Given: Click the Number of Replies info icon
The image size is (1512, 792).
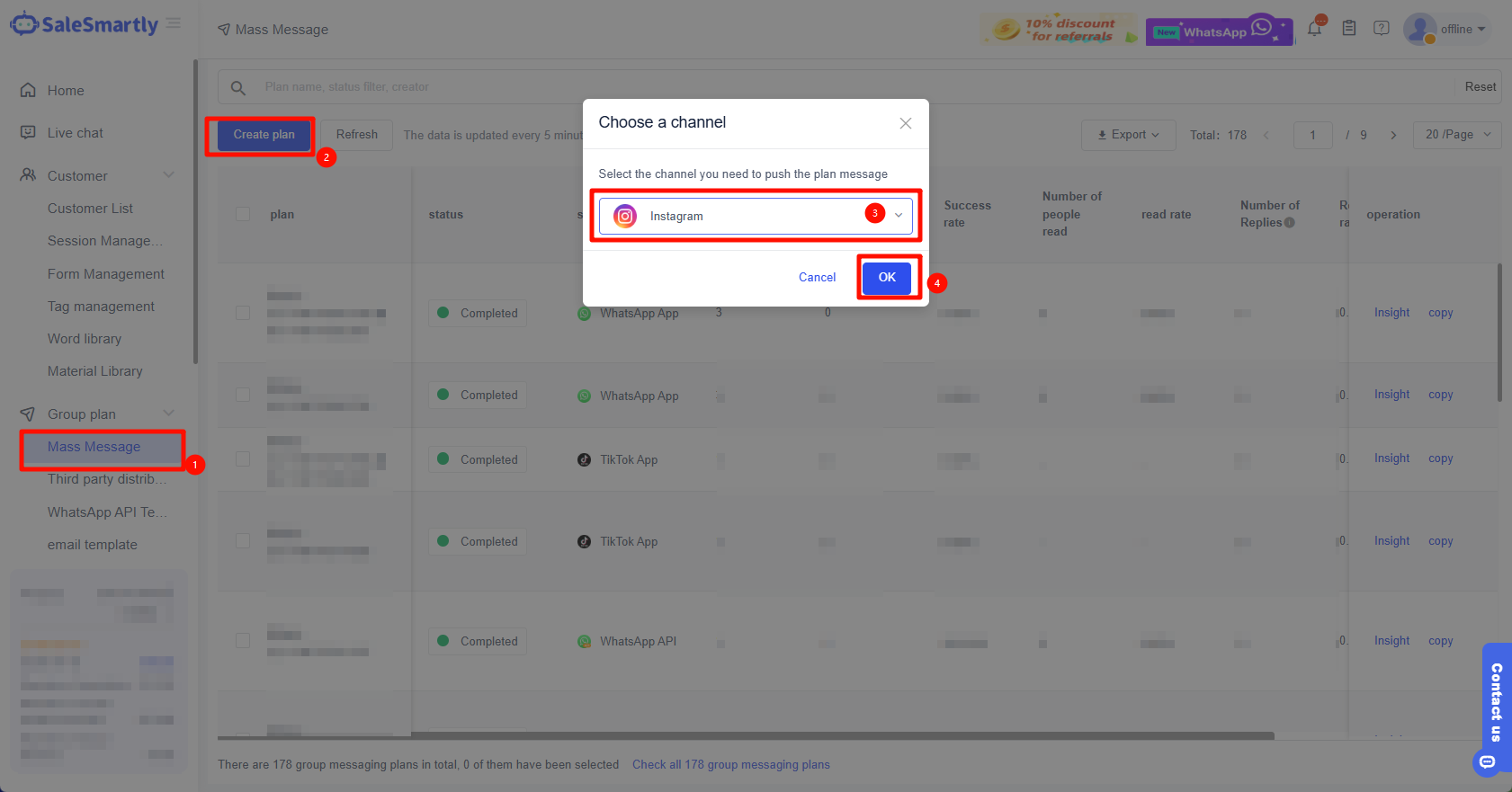Looking at the screenshot, I should coord(1290,223).
